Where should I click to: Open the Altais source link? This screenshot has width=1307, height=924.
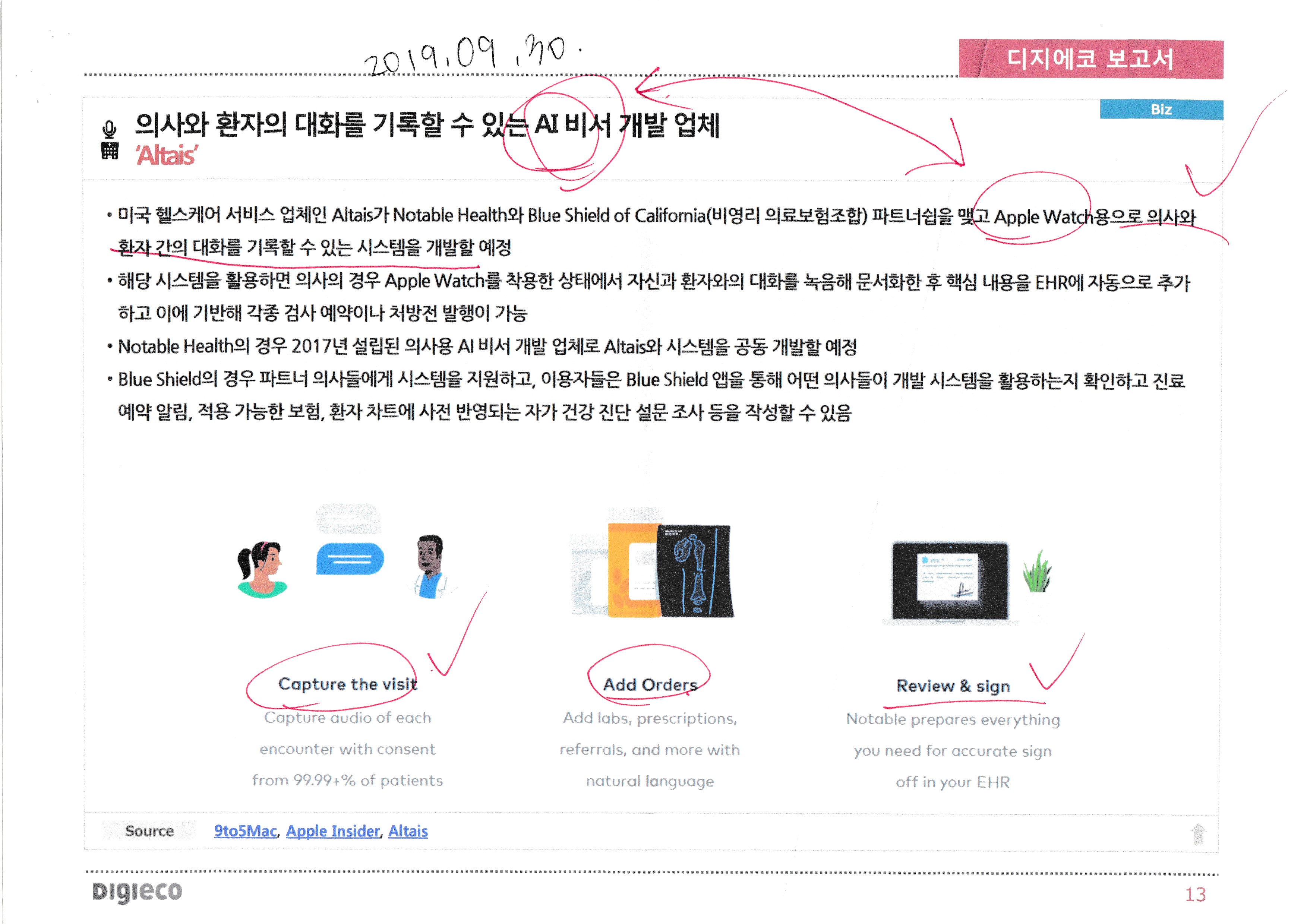[408, 831]
